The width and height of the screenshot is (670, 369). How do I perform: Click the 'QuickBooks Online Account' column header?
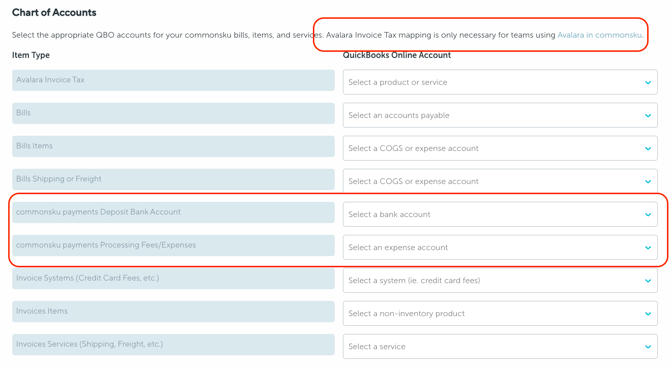click(x=397, y=55)
